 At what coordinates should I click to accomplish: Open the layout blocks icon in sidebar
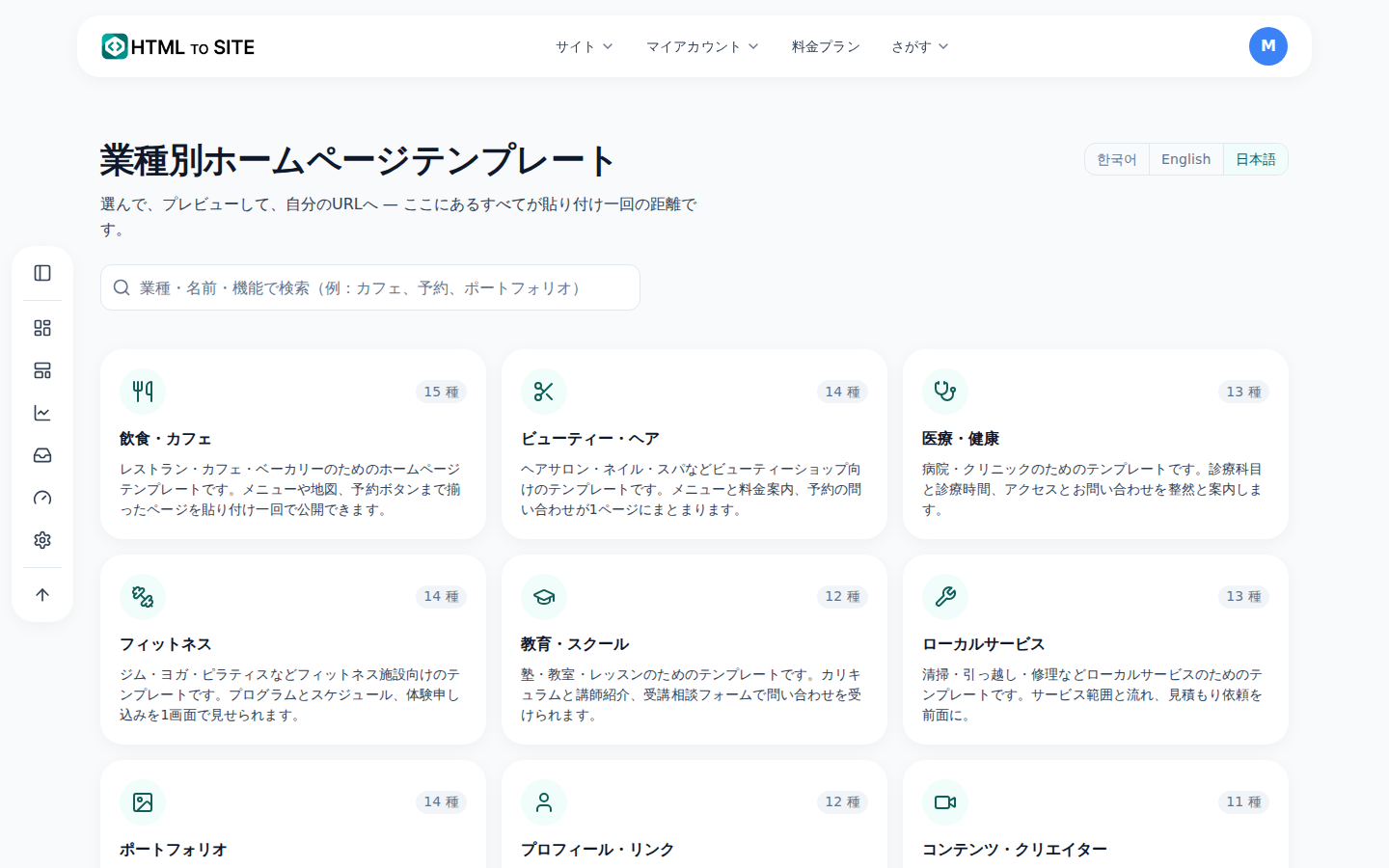pyautogui.click(x=42, y=370)
